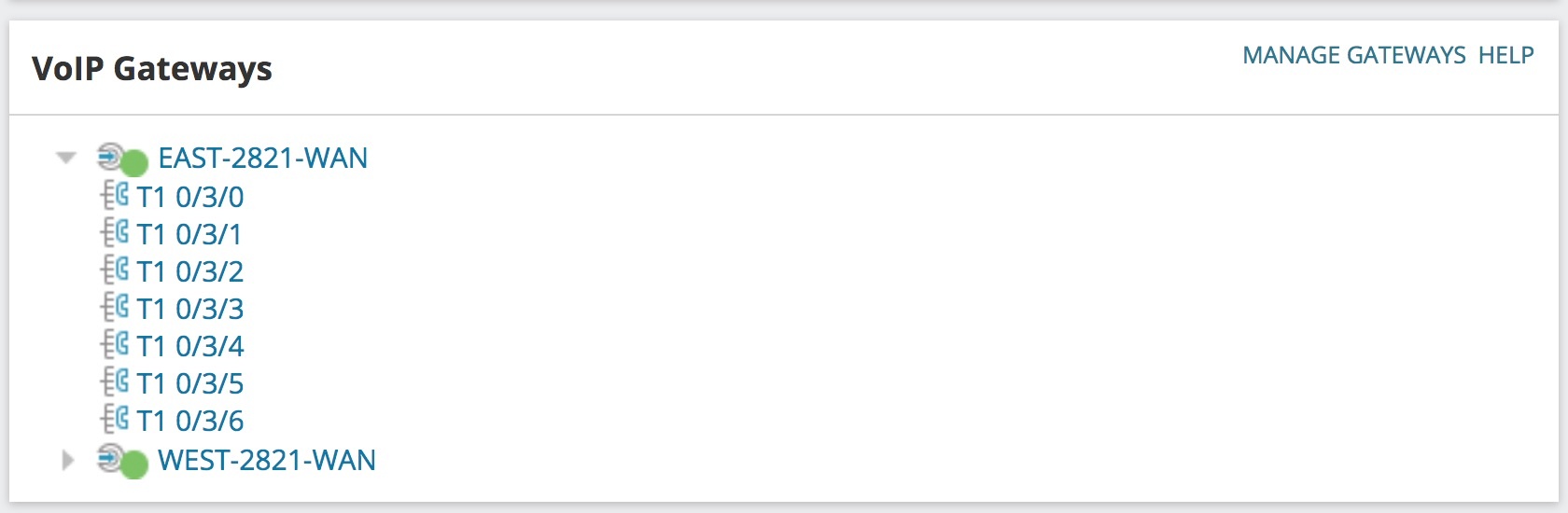Viewport: 1568px width, 513px height.
Task: Collapse the EAST-2821-WAN gateway node
Action: click(x=66, y=158)
